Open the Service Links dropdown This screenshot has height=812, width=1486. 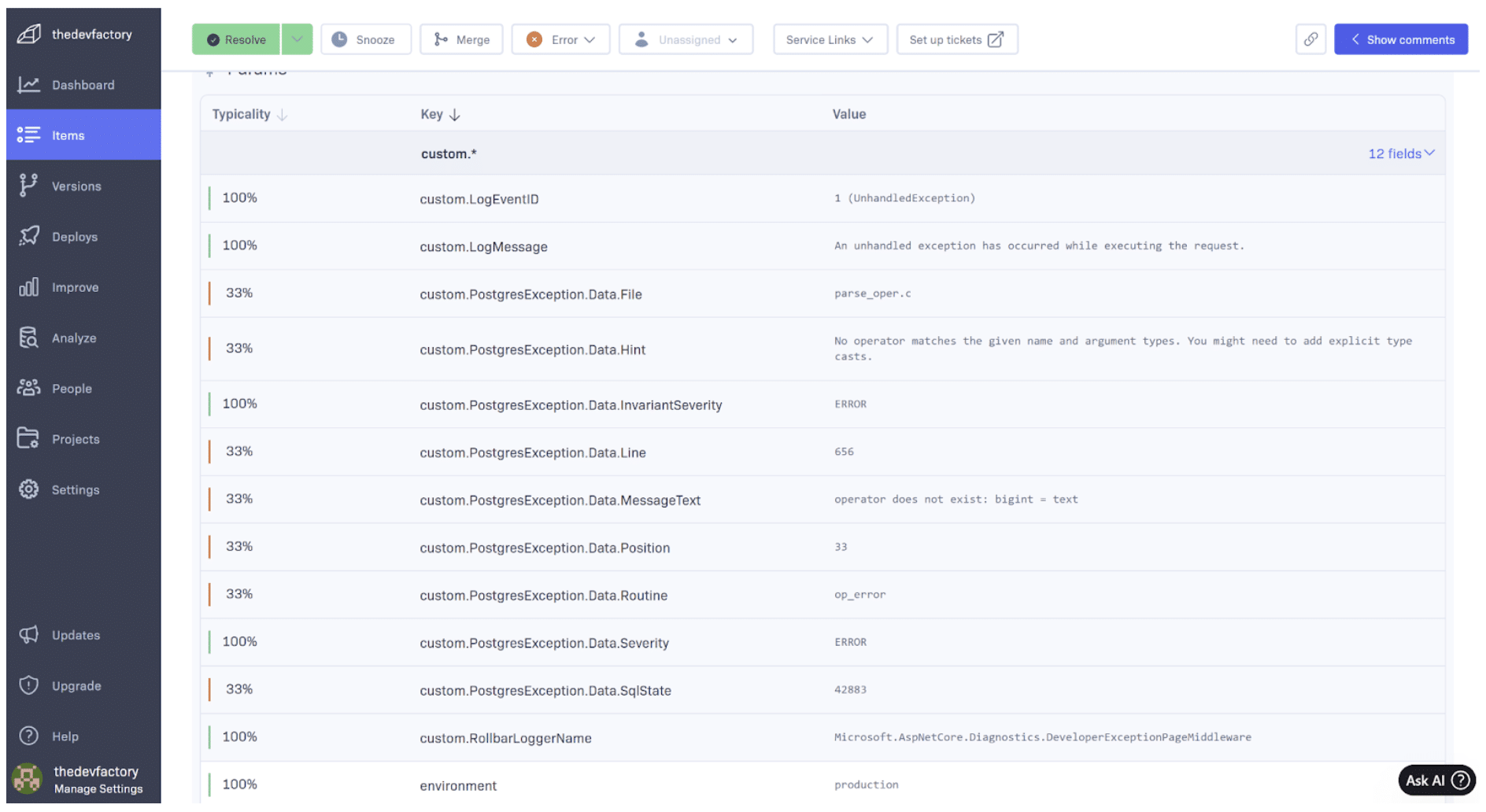click(x=830, y=39)
